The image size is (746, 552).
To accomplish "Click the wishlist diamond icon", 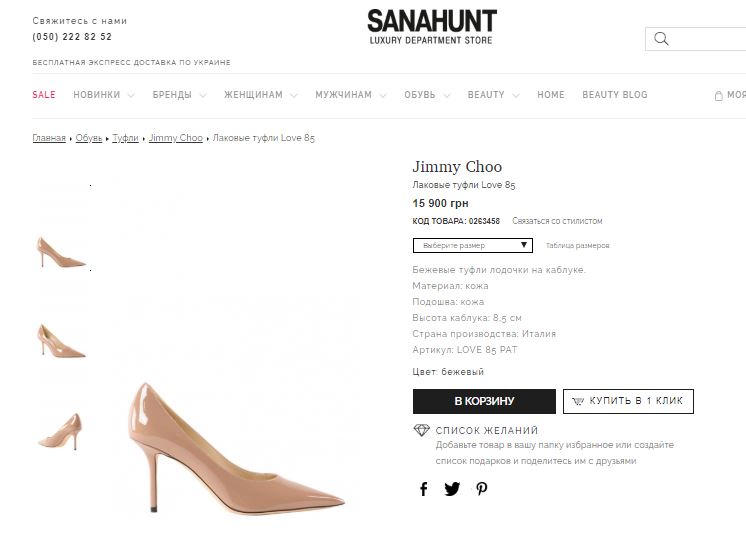I will [421, 430].
